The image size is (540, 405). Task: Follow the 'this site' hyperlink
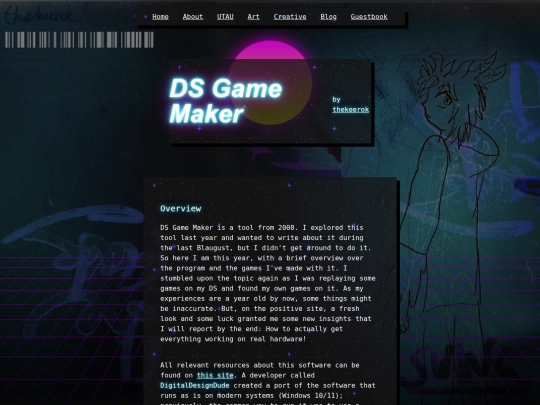(215, 375)
